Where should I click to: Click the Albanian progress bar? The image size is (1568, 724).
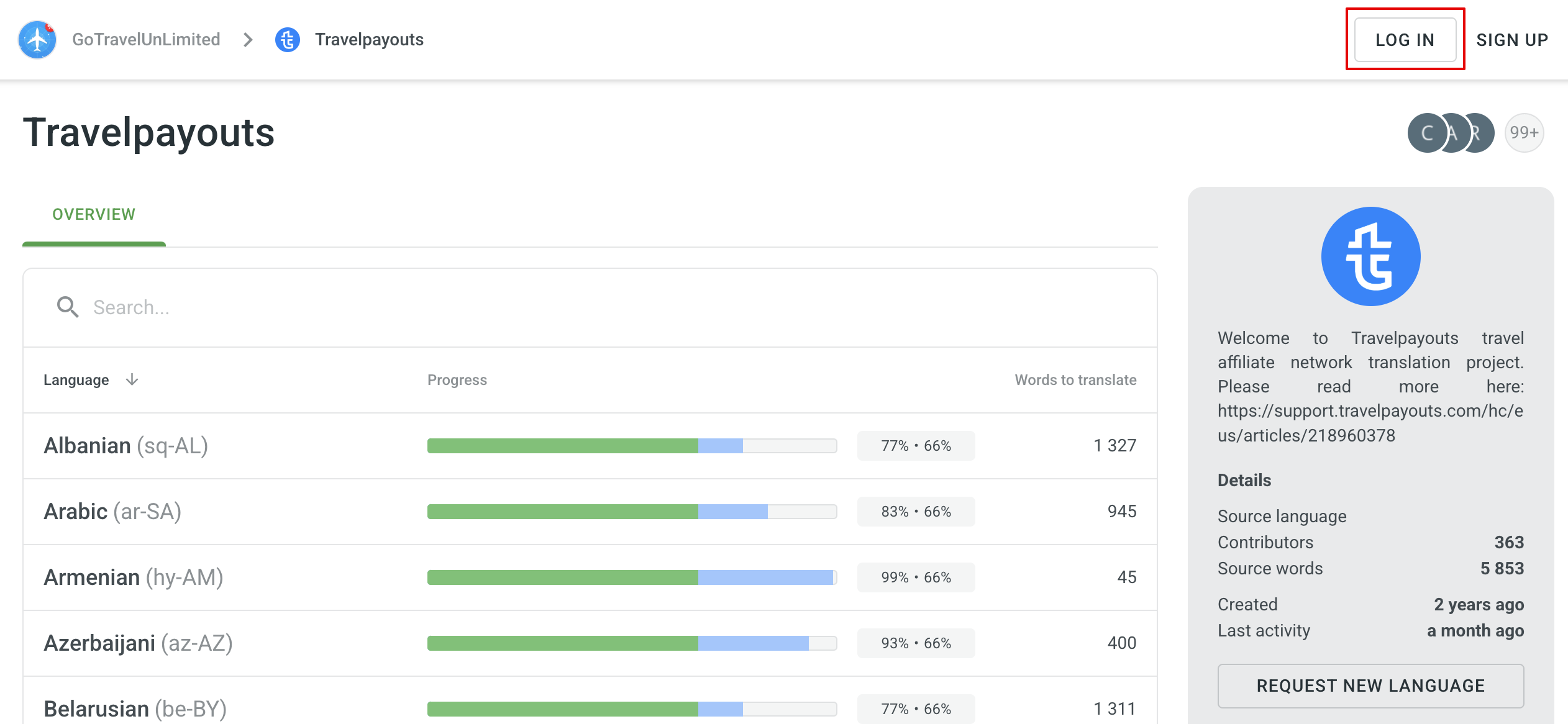coord(632,445)
